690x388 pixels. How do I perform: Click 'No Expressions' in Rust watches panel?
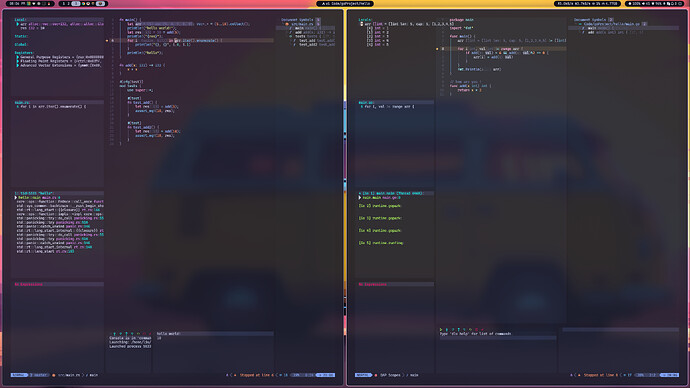(29, 284)
